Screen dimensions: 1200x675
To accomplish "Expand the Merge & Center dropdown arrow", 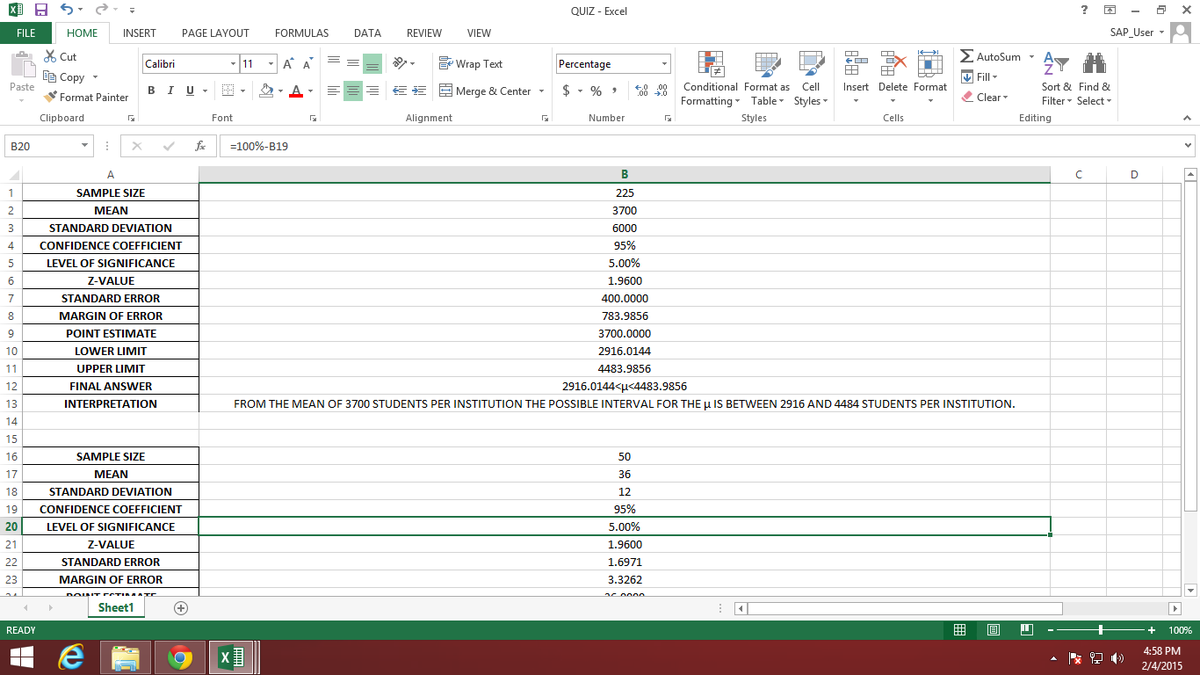I will 541,91.
